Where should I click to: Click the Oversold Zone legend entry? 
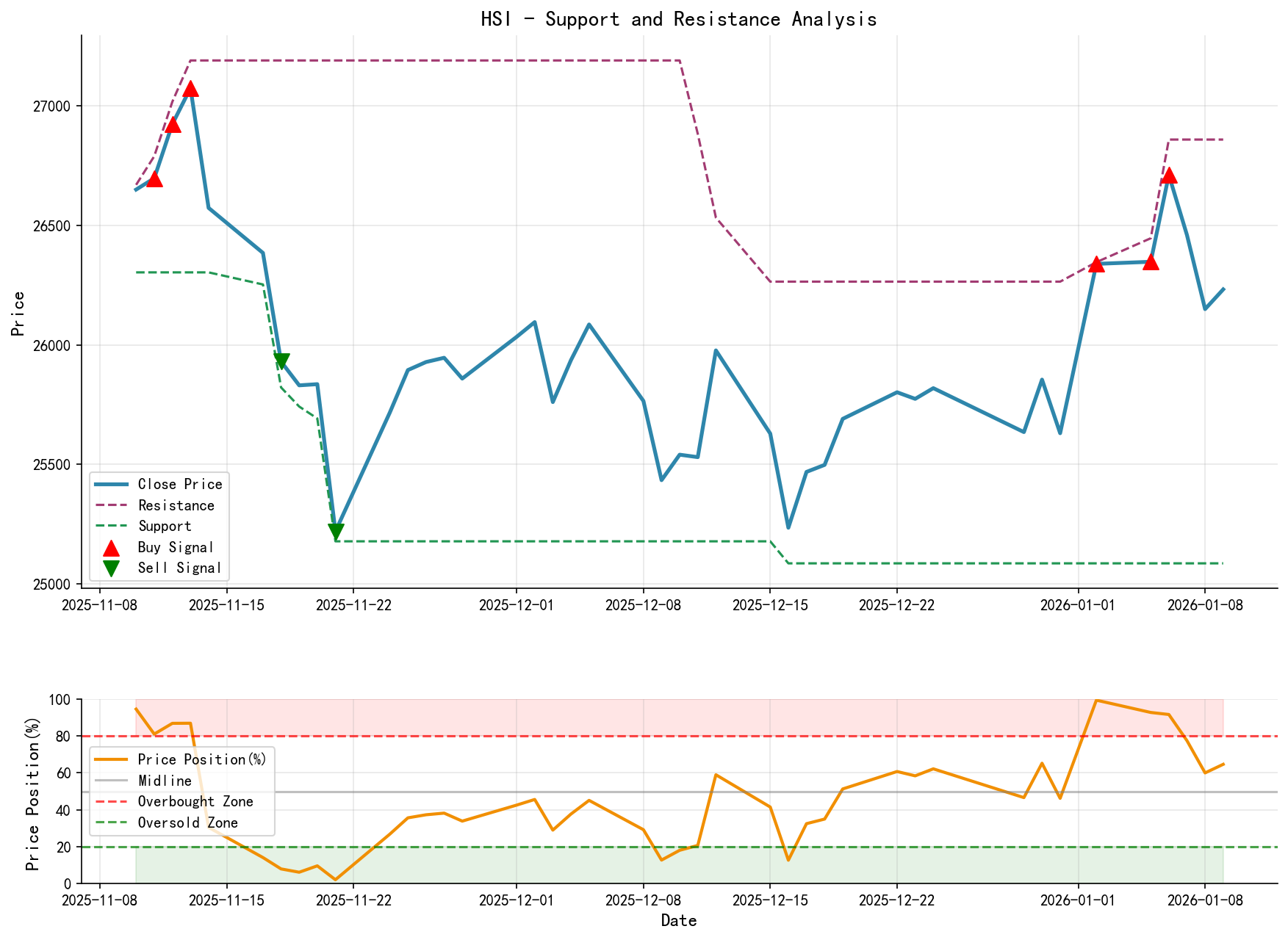pos(188,823)
